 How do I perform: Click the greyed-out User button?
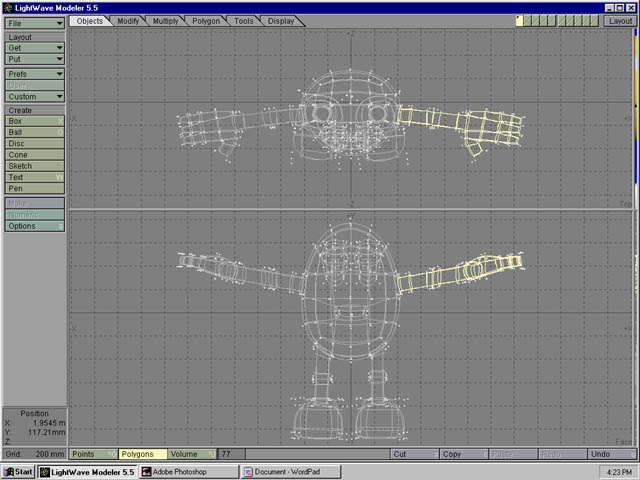click(35, 85)
